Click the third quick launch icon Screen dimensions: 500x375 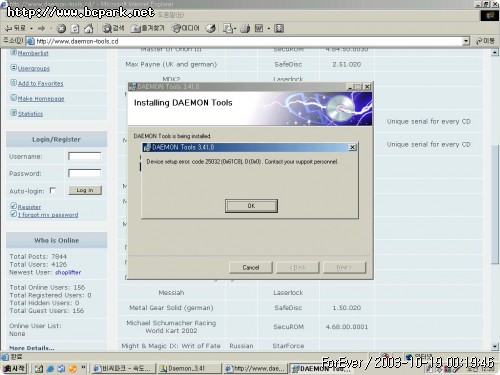[61, 369]
